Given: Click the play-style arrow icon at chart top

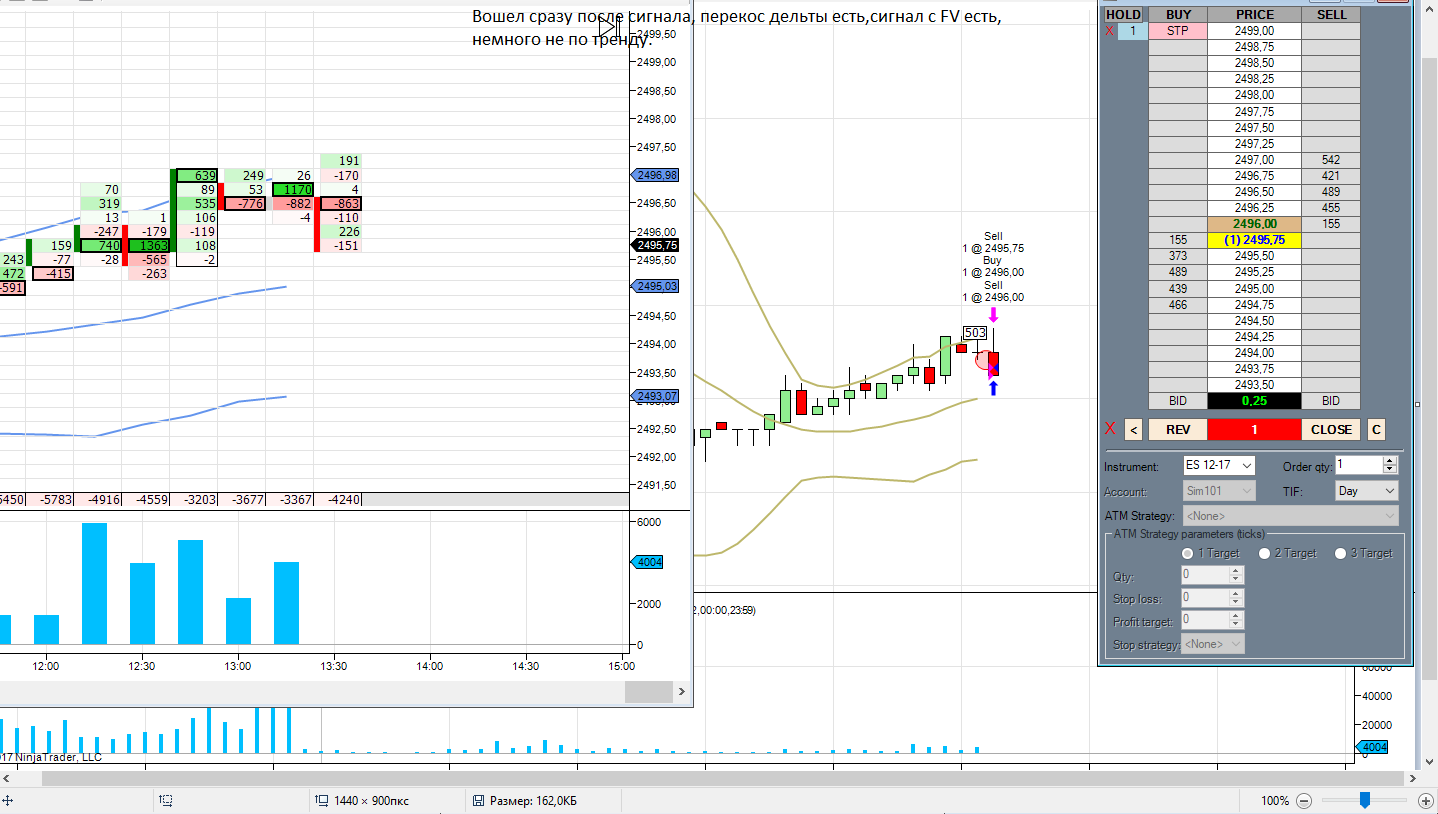Looking at the screenshot, I should click(x=608, y=27).
